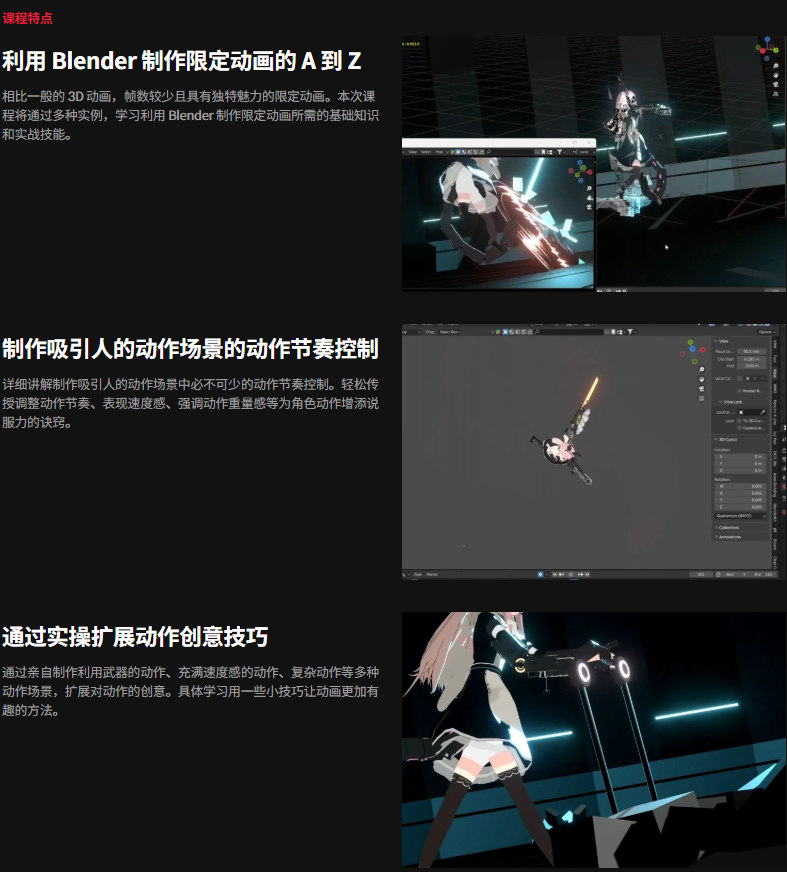
Task: Click the perspective/orthographic grid icon in gray viewport
Action: click(x=701, y=398)
